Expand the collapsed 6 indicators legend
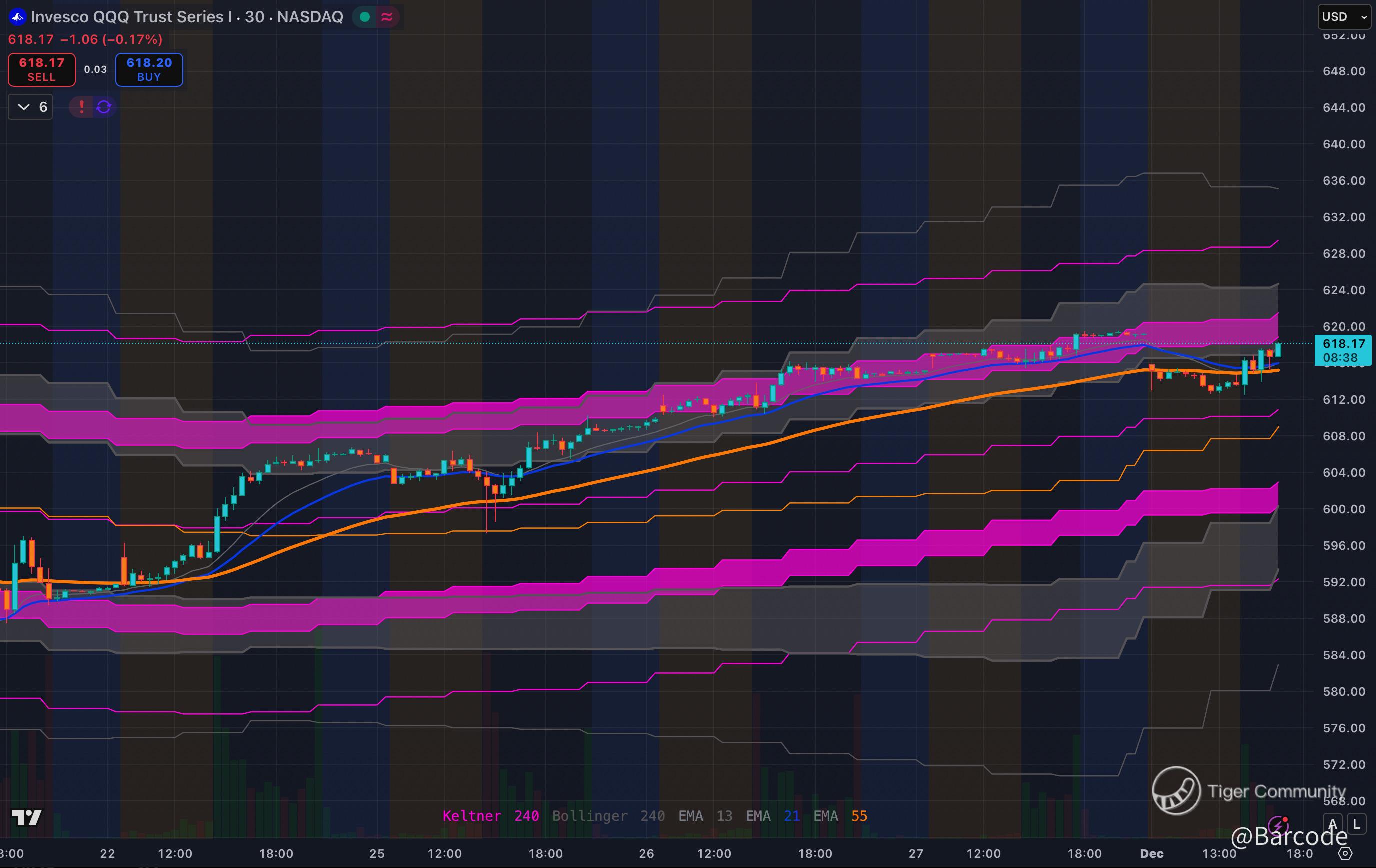Viewport: 1376px width, 868px height. tap(31, 107)
